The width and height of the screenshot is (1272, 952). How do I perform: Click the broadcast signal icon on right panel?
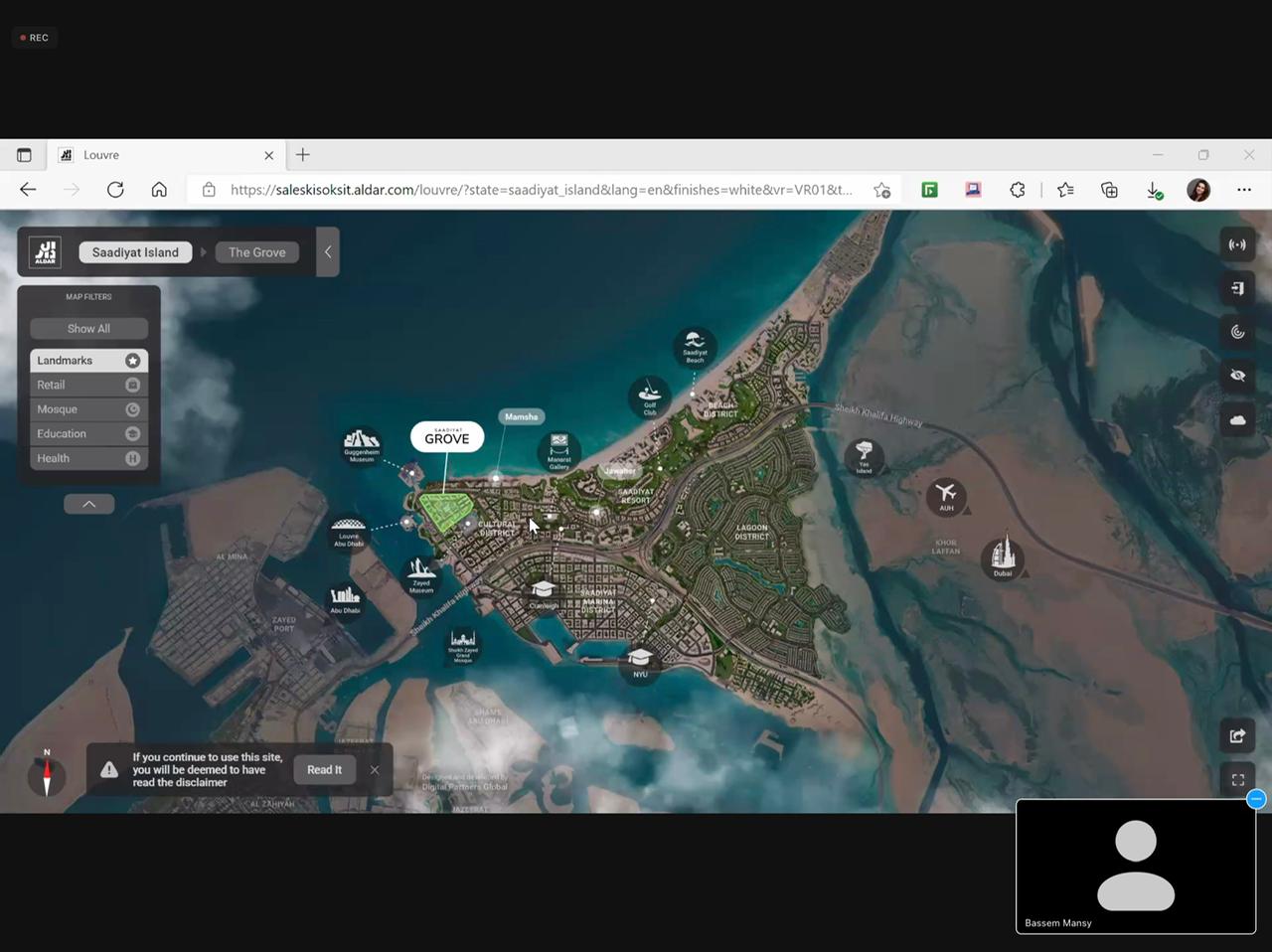coord(1237,244)
